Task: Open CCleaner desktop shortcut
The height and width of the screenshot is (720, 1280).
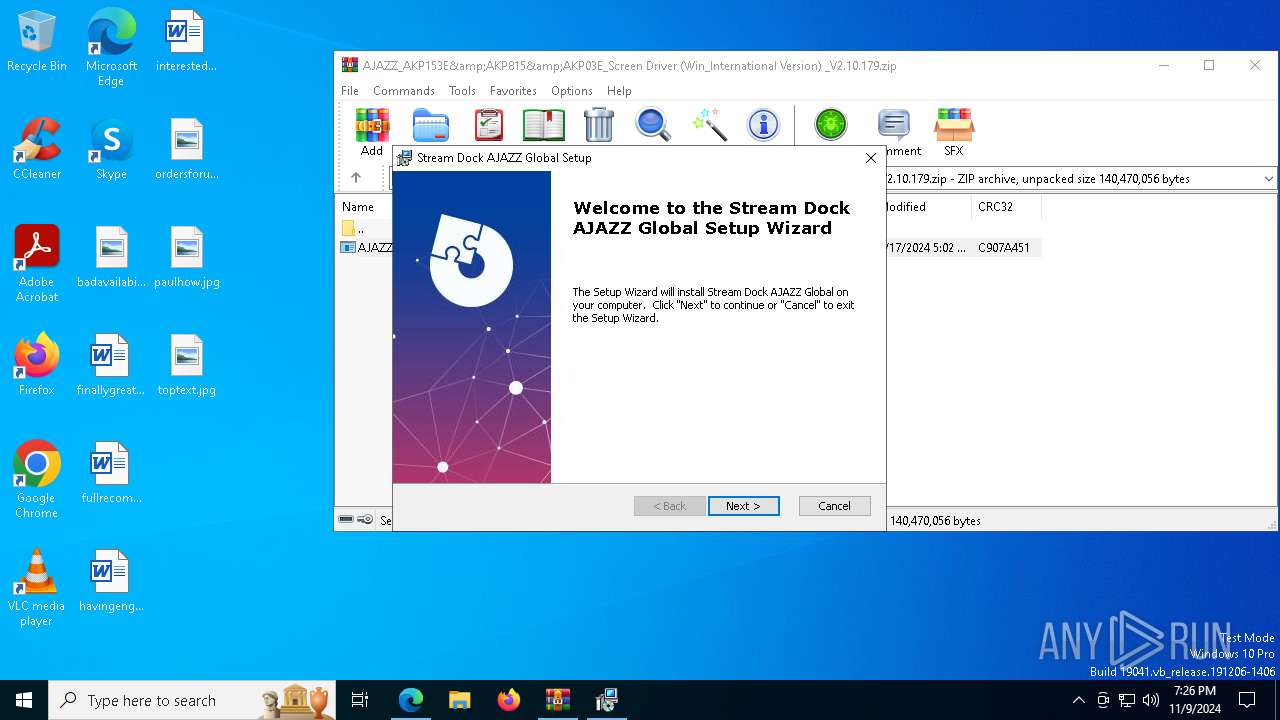Action: 37,149
